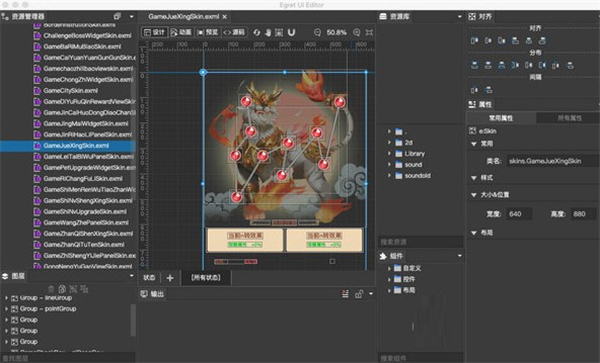Click the 宽度 width field showing 640
The height and width of the screenshot is (363, 600).
click(519, 214)
